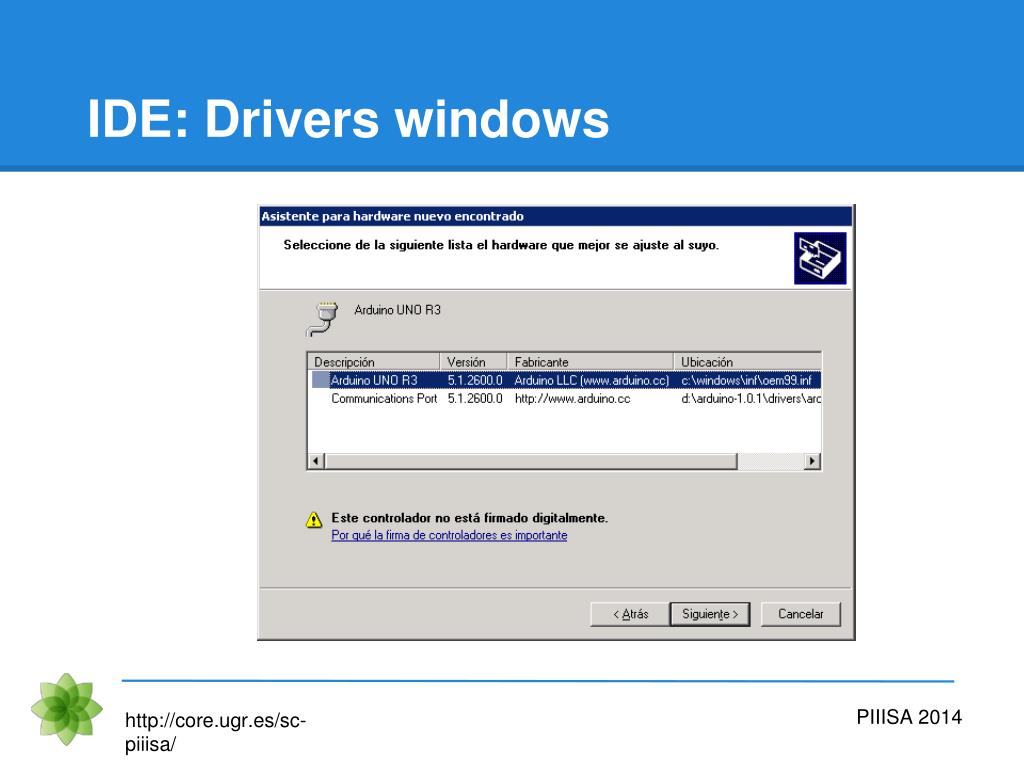Viewport: 1024px width, 768px height.
Task: Click the 5.1.2600.0 version in the Arduino UNO R3 row
Action: 475,380
